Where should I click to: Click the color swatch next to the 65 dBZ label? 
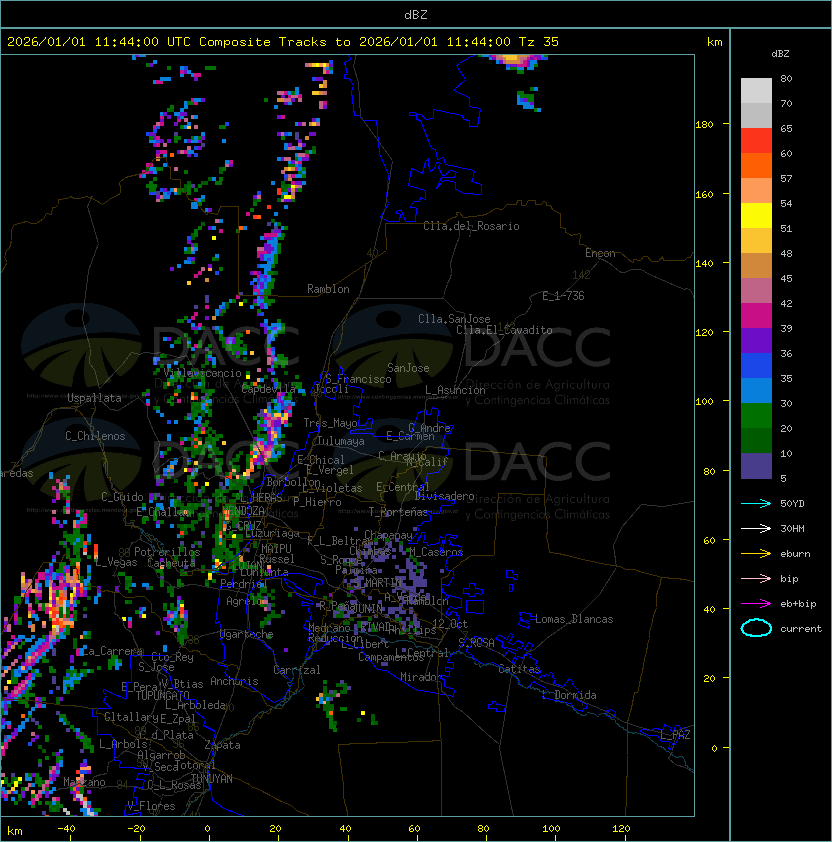click(x=756, y=141)
